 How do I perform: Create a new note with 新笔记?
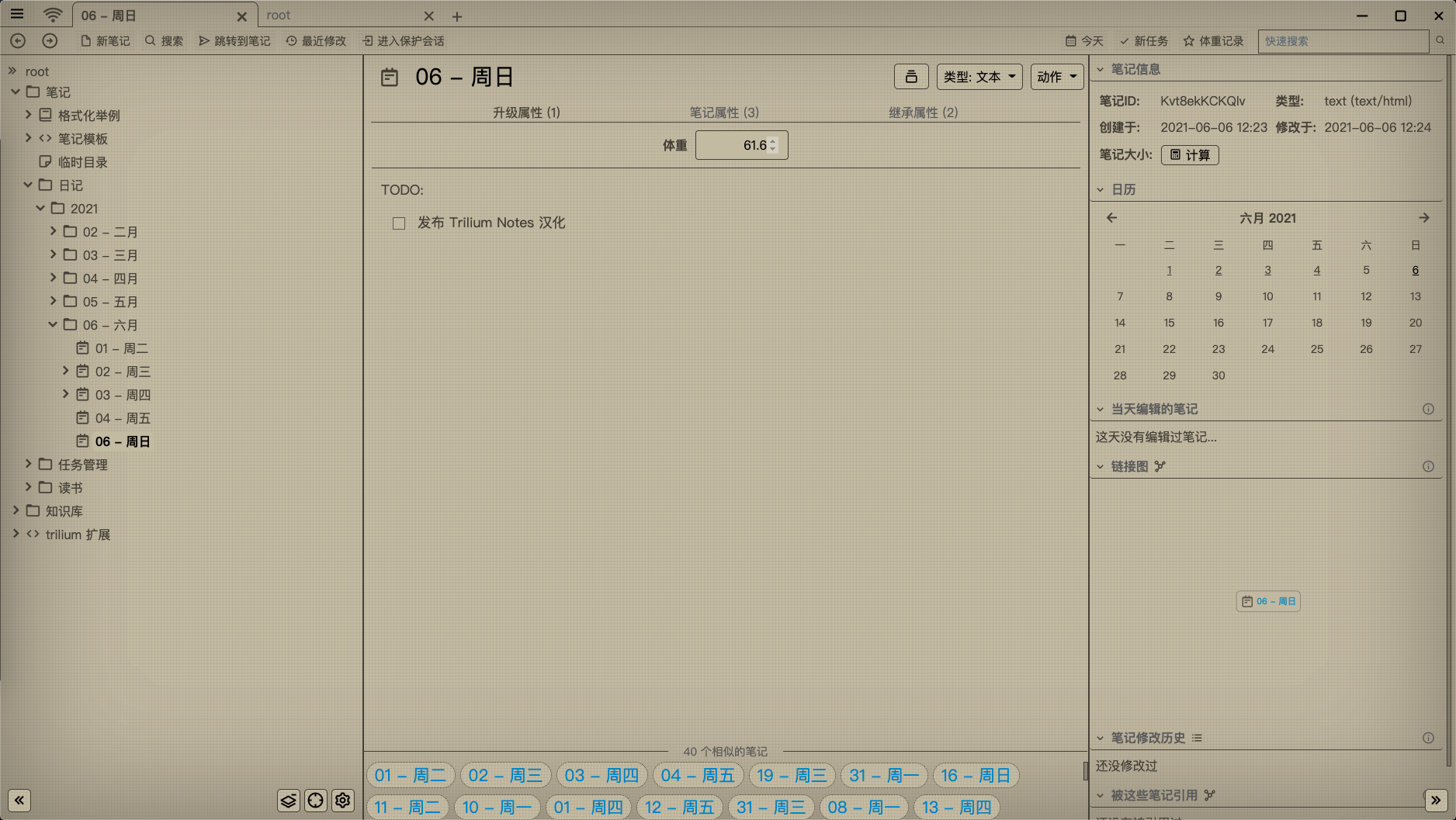(106, 40)
